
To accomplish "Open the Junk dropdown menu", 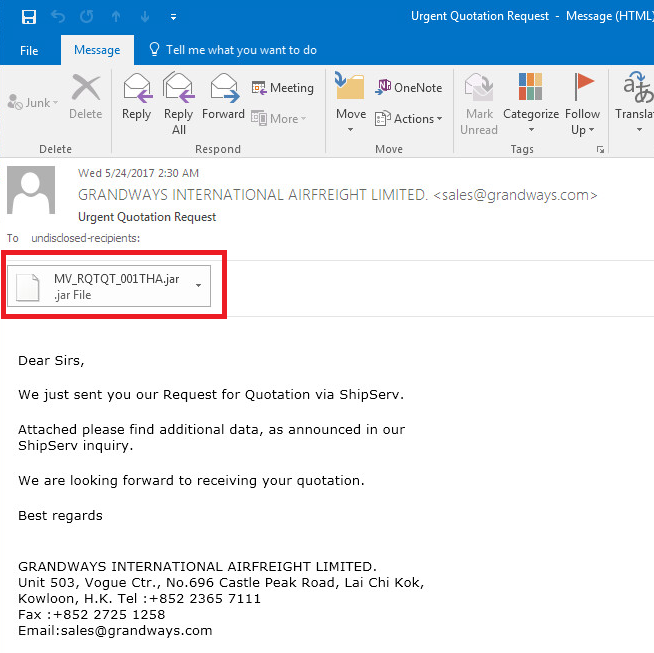I will coord(33,103).
